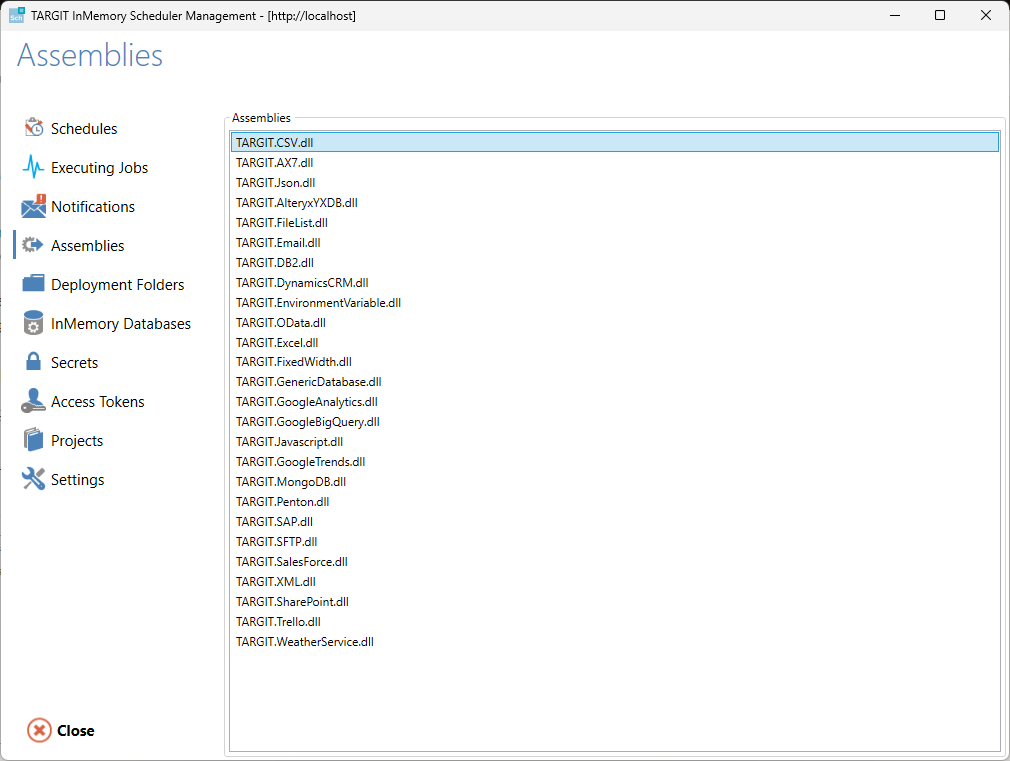Image resolution: width=1010 pixels, height=761 pixels.
Task: Close the window with title bar X
Action: pos(986,15)
